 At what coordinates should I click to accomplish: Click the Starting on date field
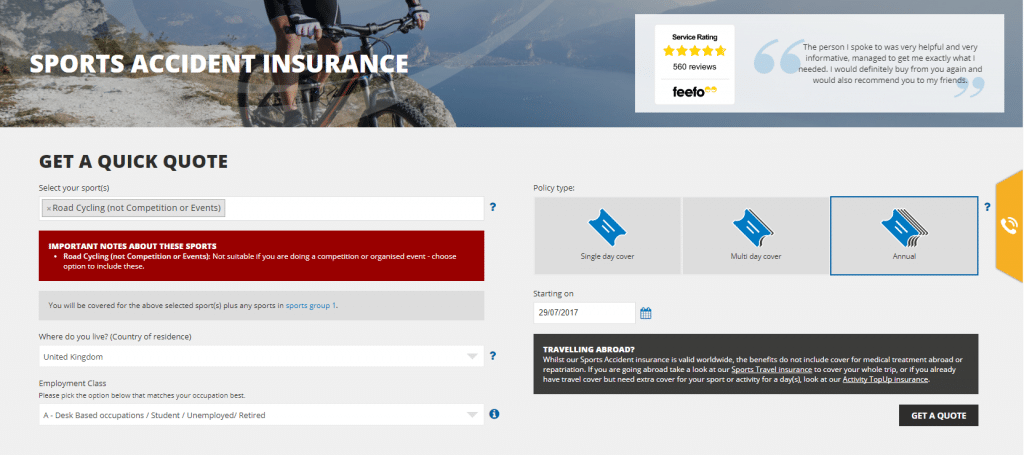tap(584, 313)
